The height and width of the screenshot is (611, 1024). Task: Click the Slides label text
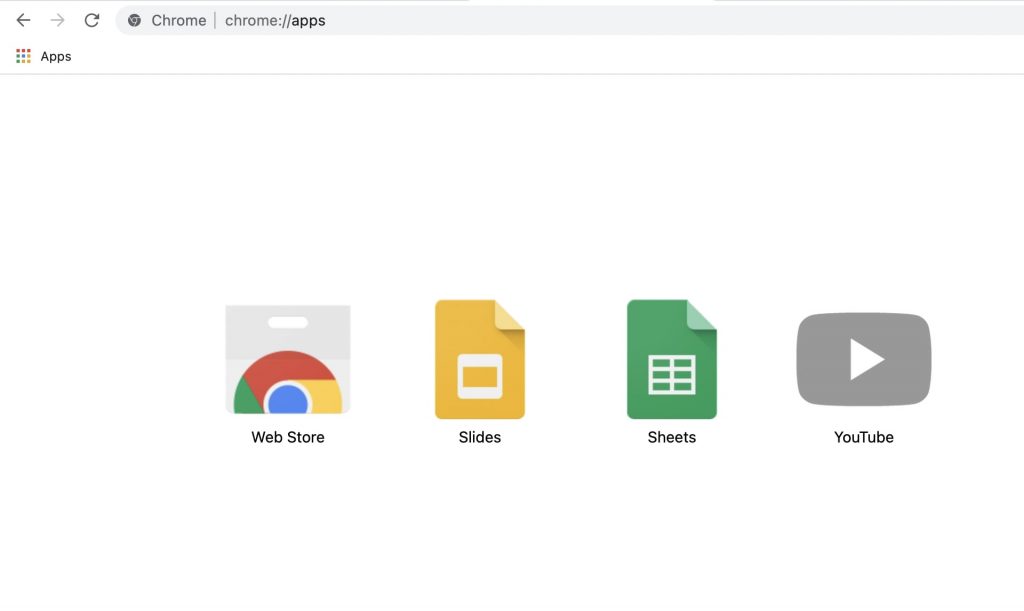coord(480,437)
